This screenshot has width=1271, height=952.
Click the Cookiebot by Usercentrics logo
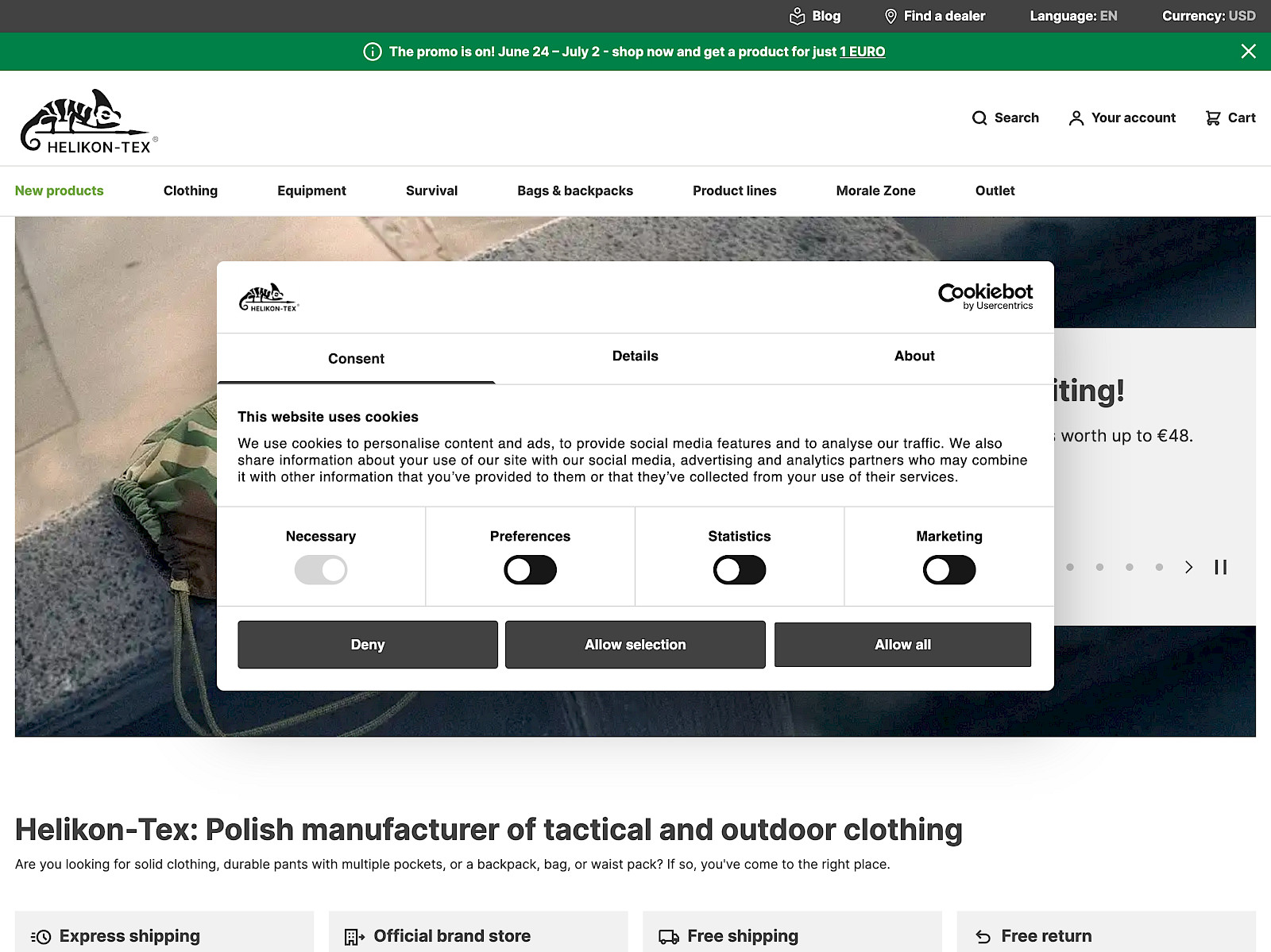[x=985, y=296]
